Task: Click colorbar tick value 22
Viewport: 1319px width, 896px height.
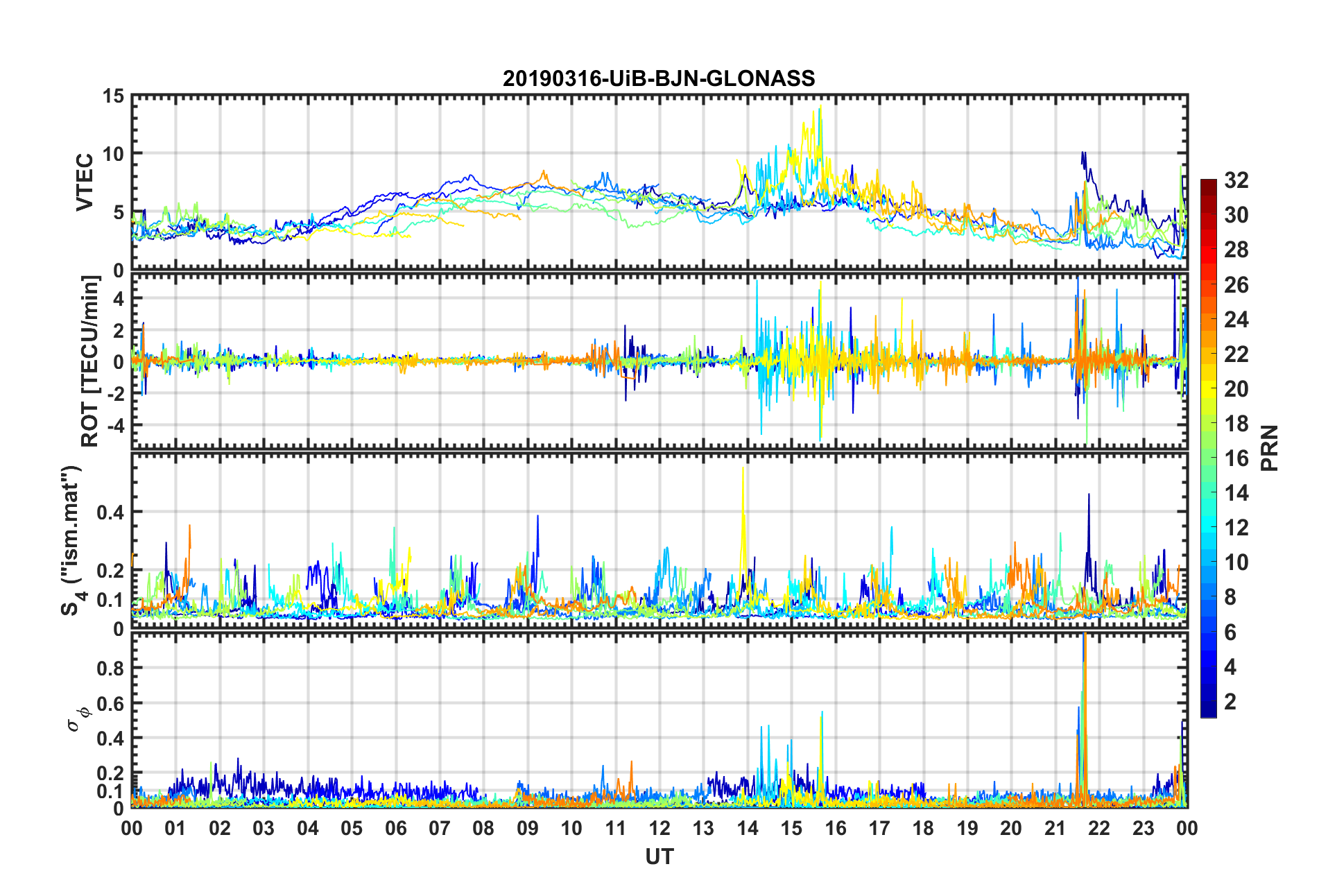Action: (1236, 354)
